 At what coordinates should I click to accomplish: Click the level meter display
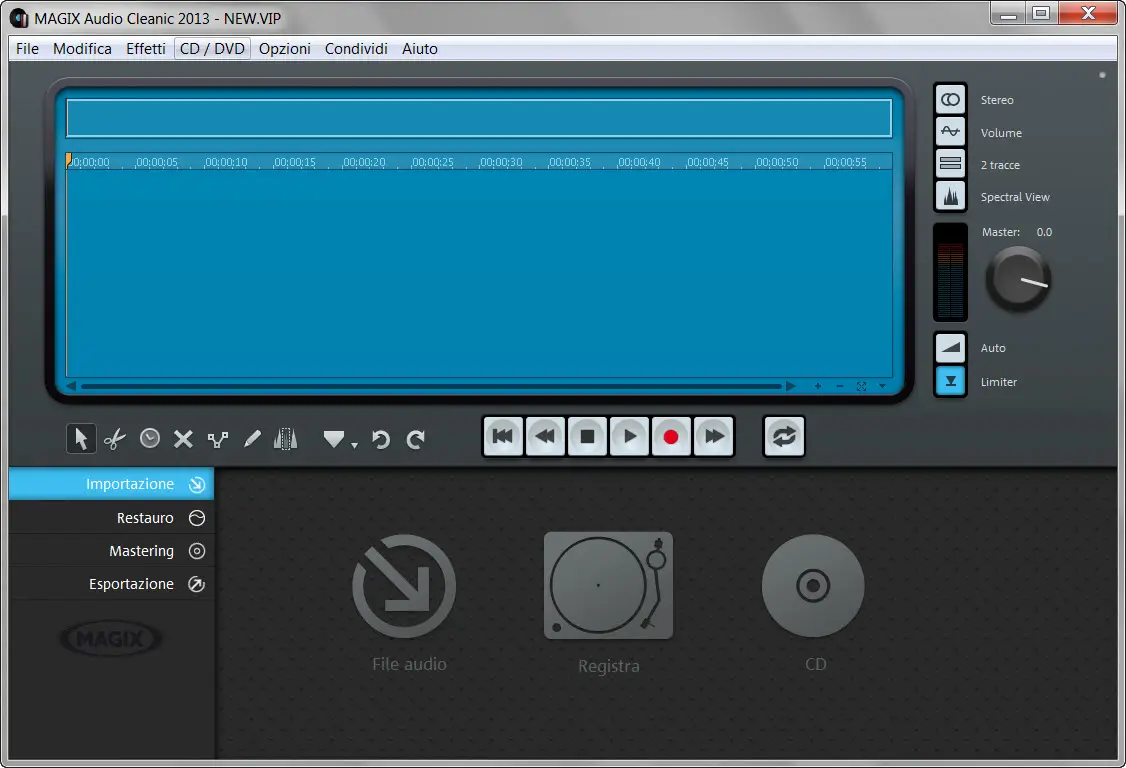point(950,272)
